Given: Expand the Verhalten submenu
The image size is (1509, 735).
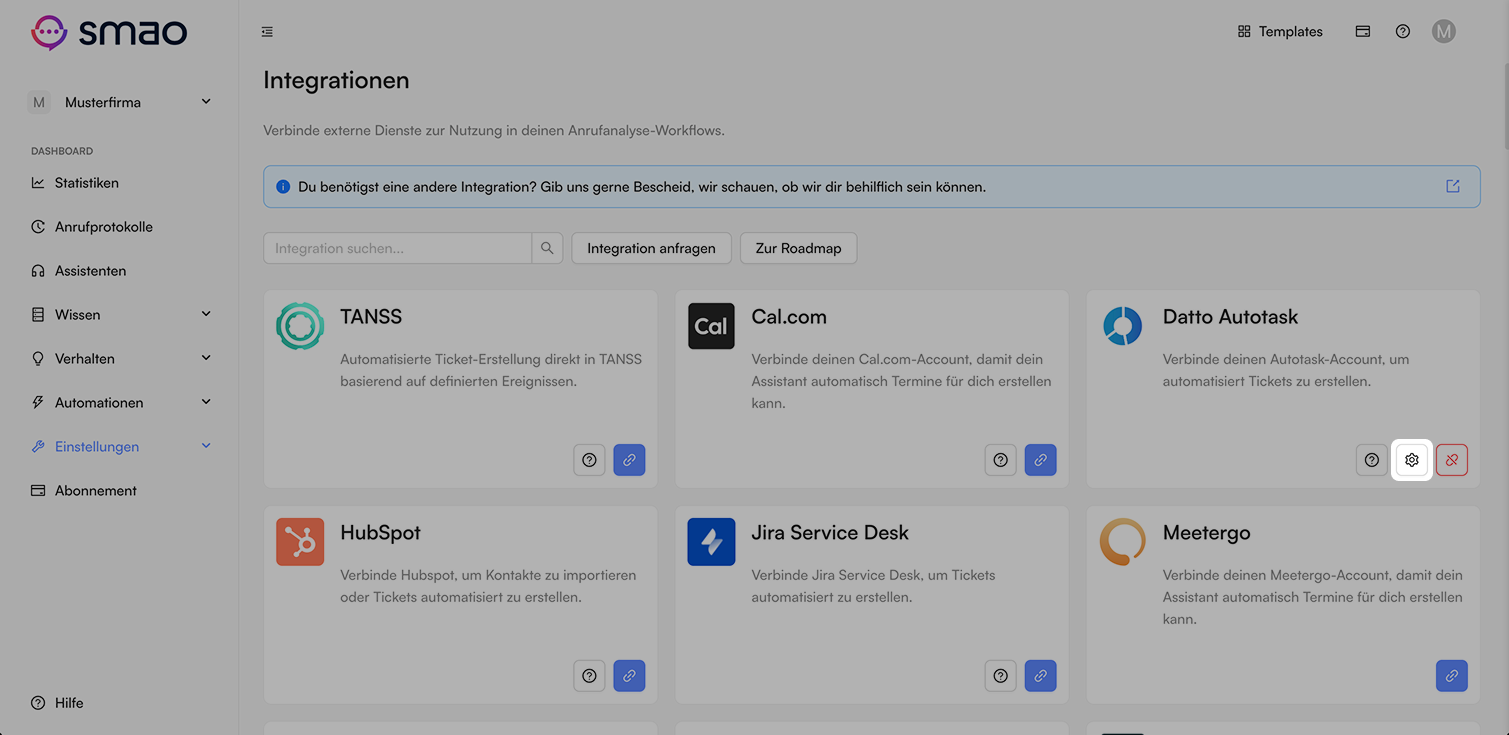Looking at the screenshot, I should 206,358.
